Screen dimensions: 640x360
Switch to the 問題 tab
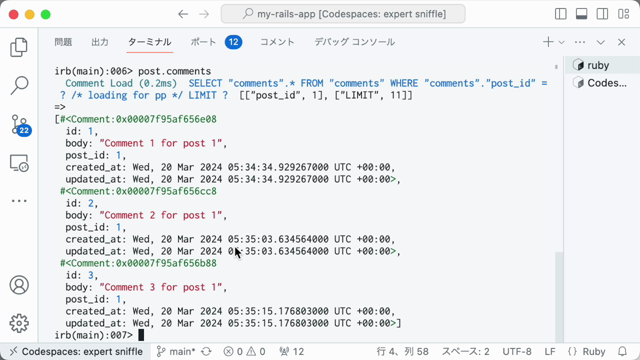(63, 42)
